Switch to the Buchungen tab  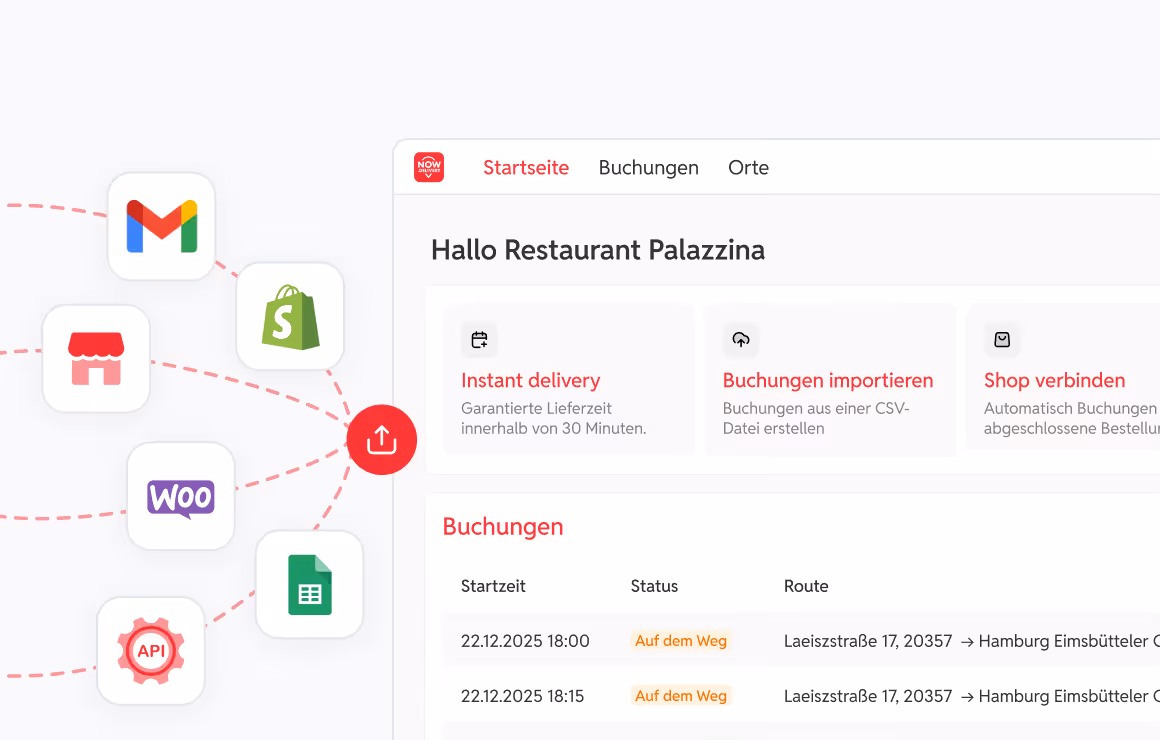tap(648, 167)
